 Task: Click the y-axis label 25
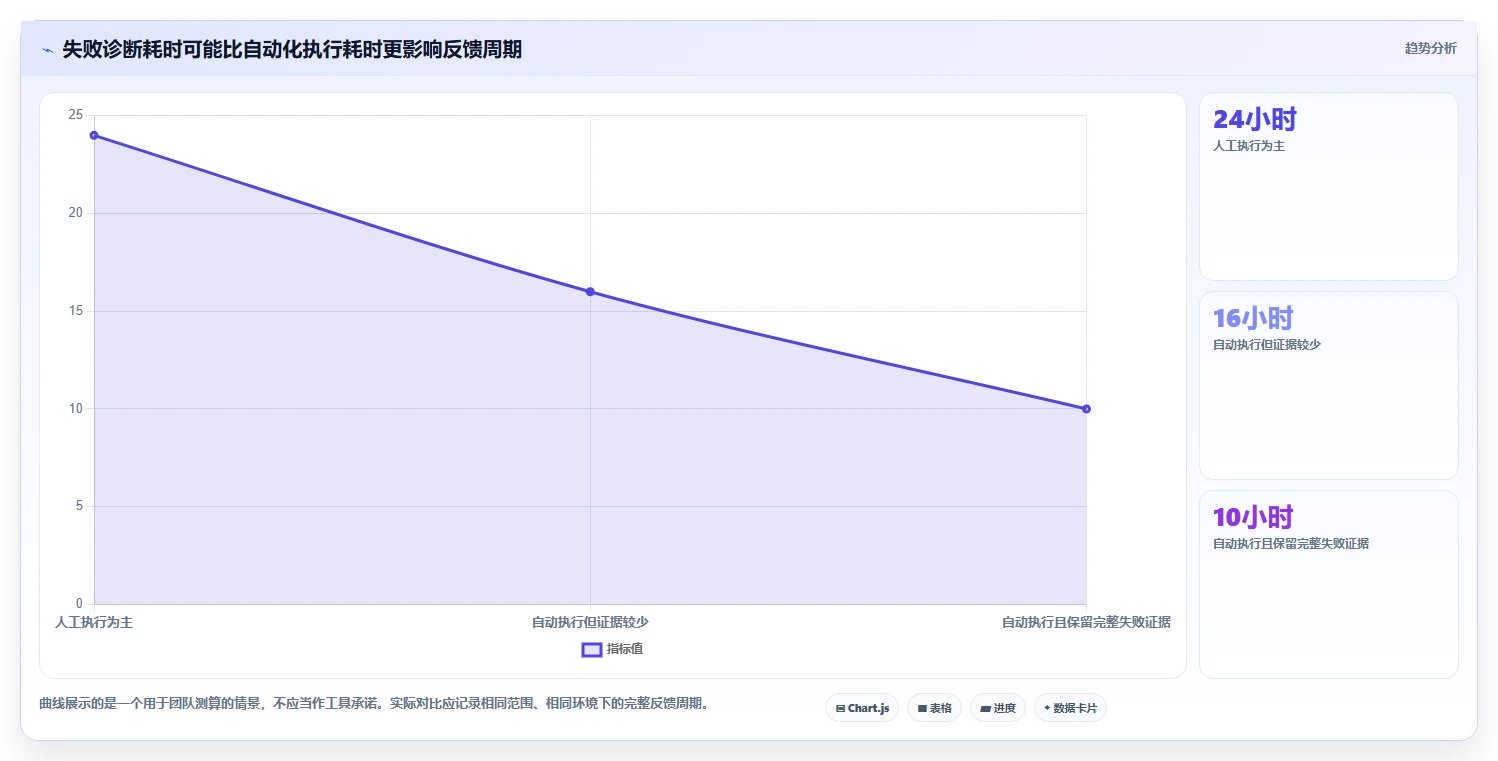[x=75, y=116]
